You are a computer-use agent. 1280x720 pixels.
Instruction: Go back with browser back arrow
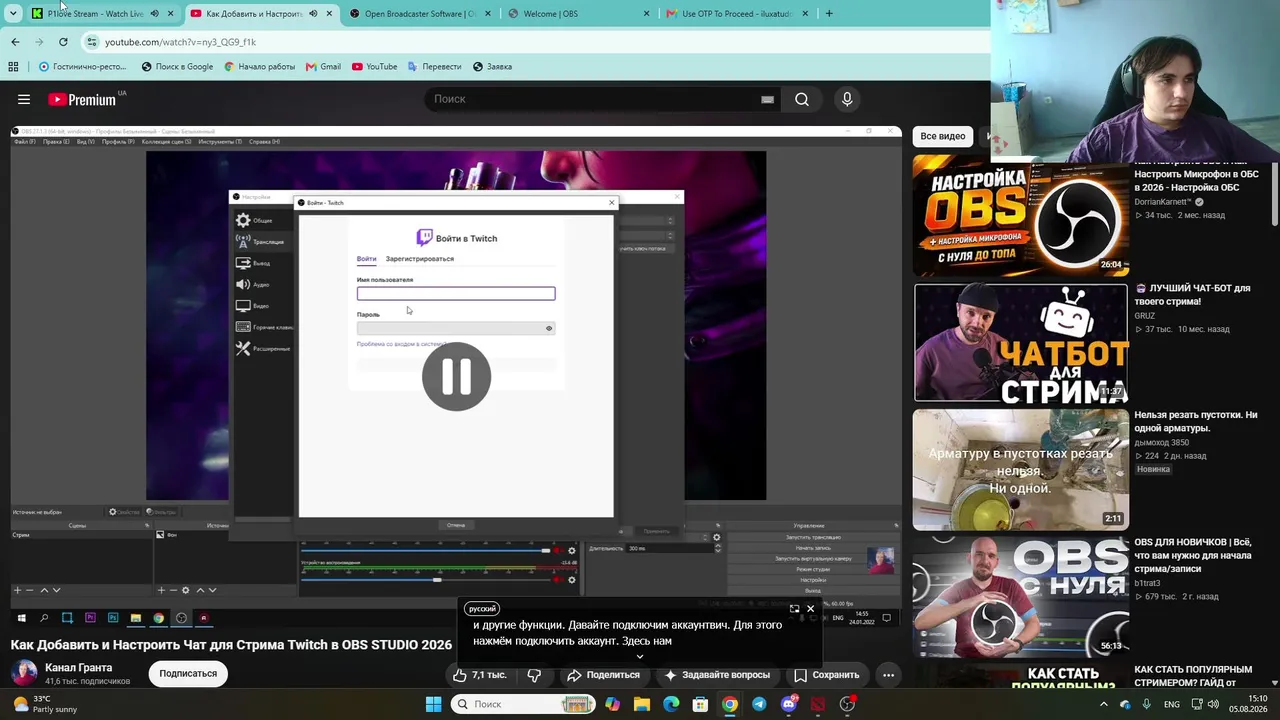pos(15,42)
